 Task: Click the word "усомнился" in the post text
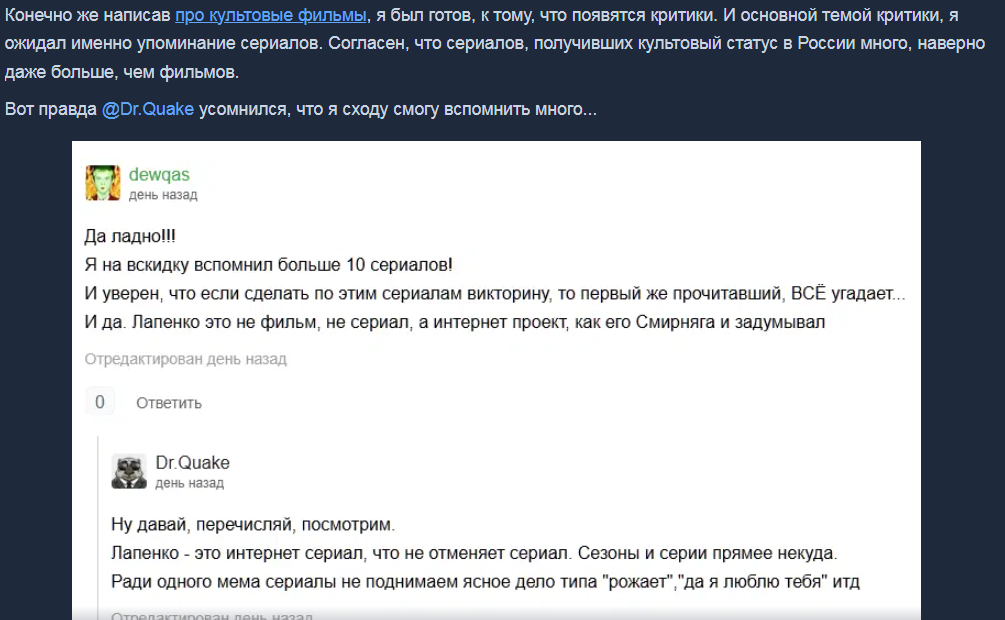tap(242, 109)
